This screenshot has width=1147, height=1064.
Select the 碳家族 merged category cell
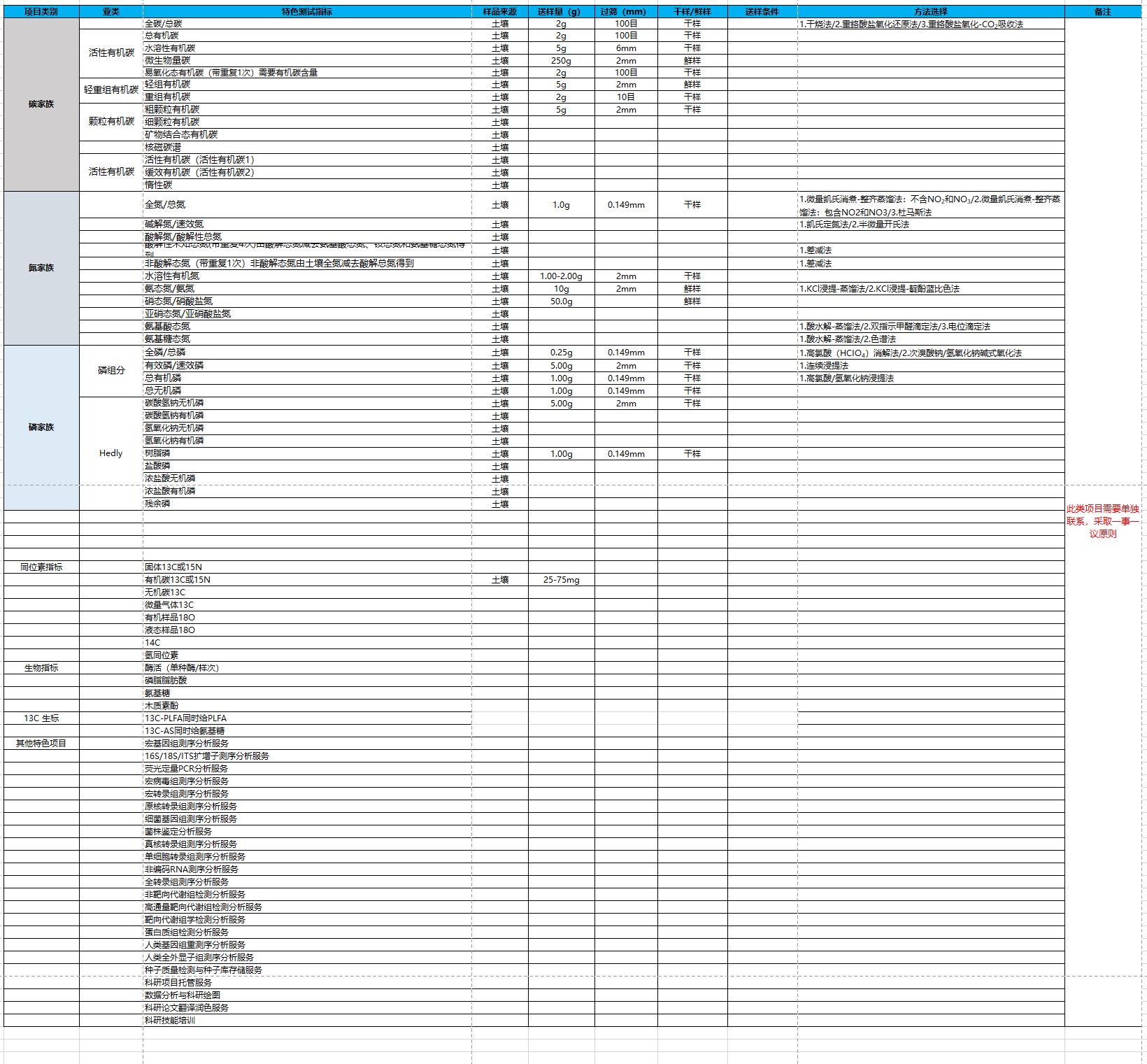[41, 104]
